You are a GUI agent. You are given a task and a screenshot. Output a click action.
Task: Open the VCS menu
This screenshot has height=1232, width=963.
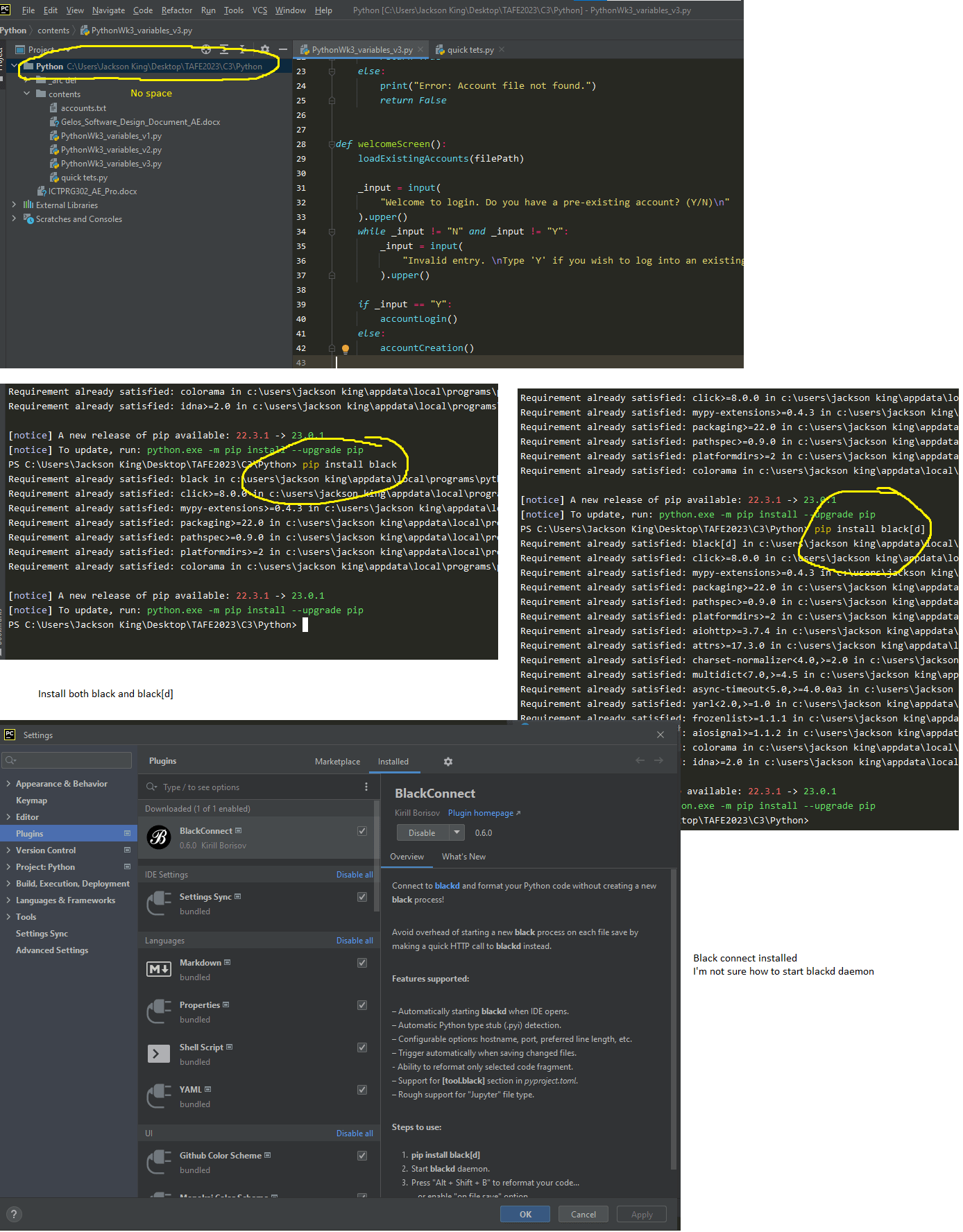tap(259, 10)
